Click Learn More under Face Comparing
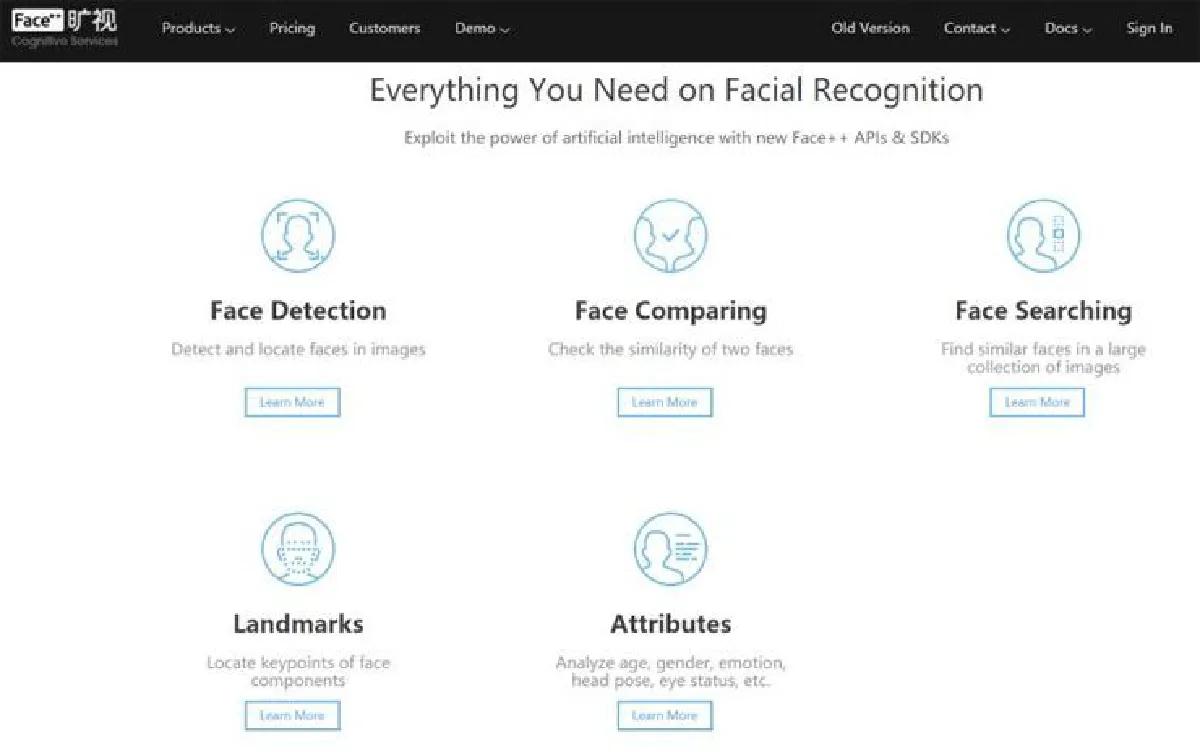 pos(664,402)
